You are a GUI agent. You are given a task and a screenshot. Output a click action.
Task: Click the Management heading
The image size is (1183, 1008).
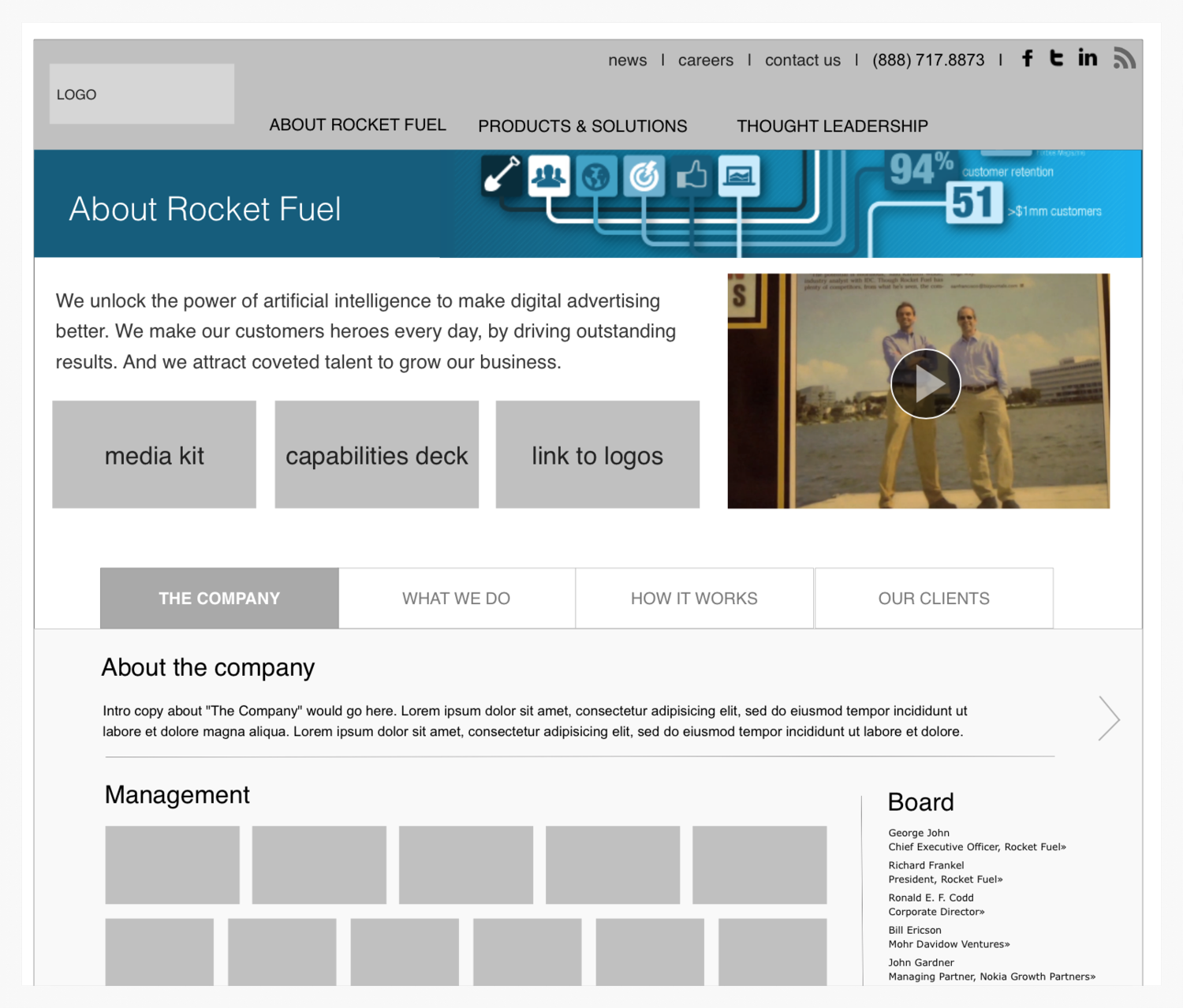177,794
